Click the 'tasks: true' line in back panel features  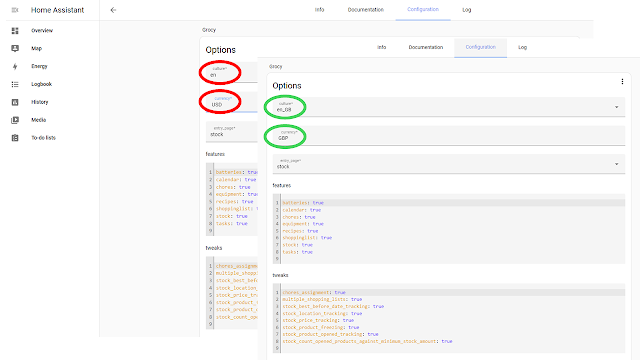231,224
